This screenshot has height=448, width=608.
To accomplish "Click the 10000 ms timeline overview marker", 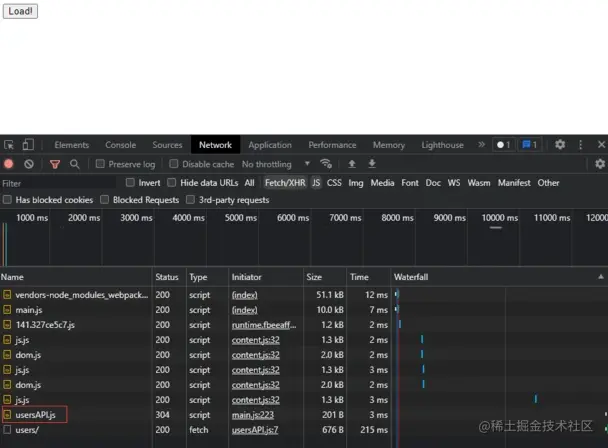I will tap(499, 218).
